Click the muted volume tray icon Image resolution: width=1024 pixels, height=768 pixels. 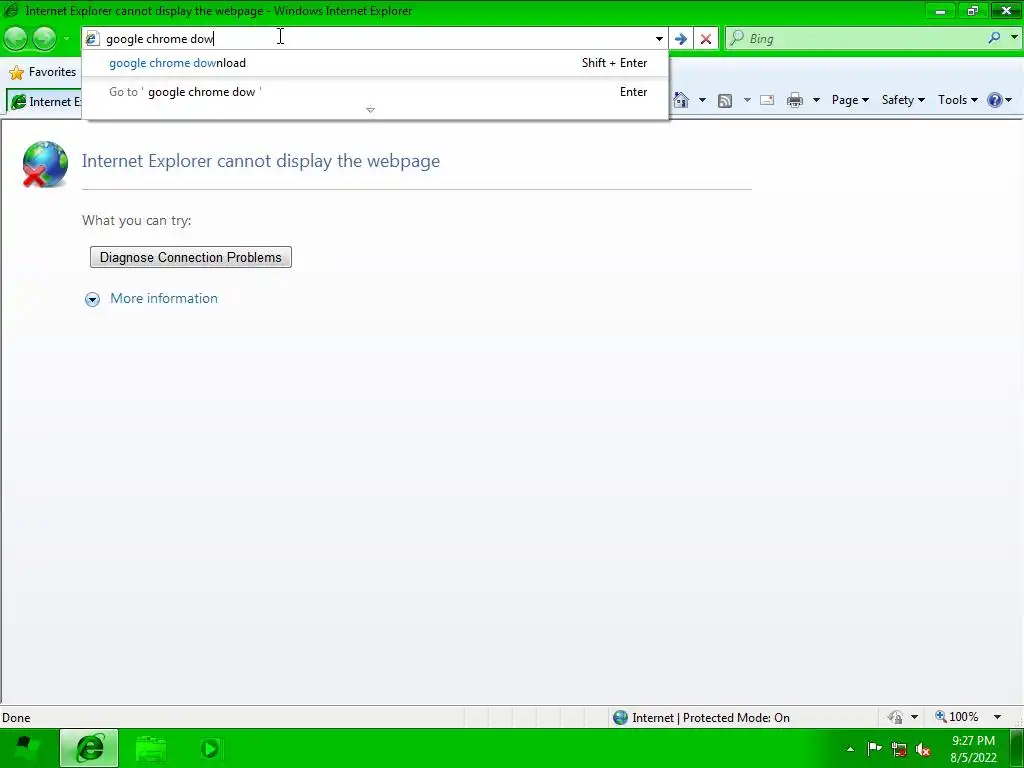point(923,749)
